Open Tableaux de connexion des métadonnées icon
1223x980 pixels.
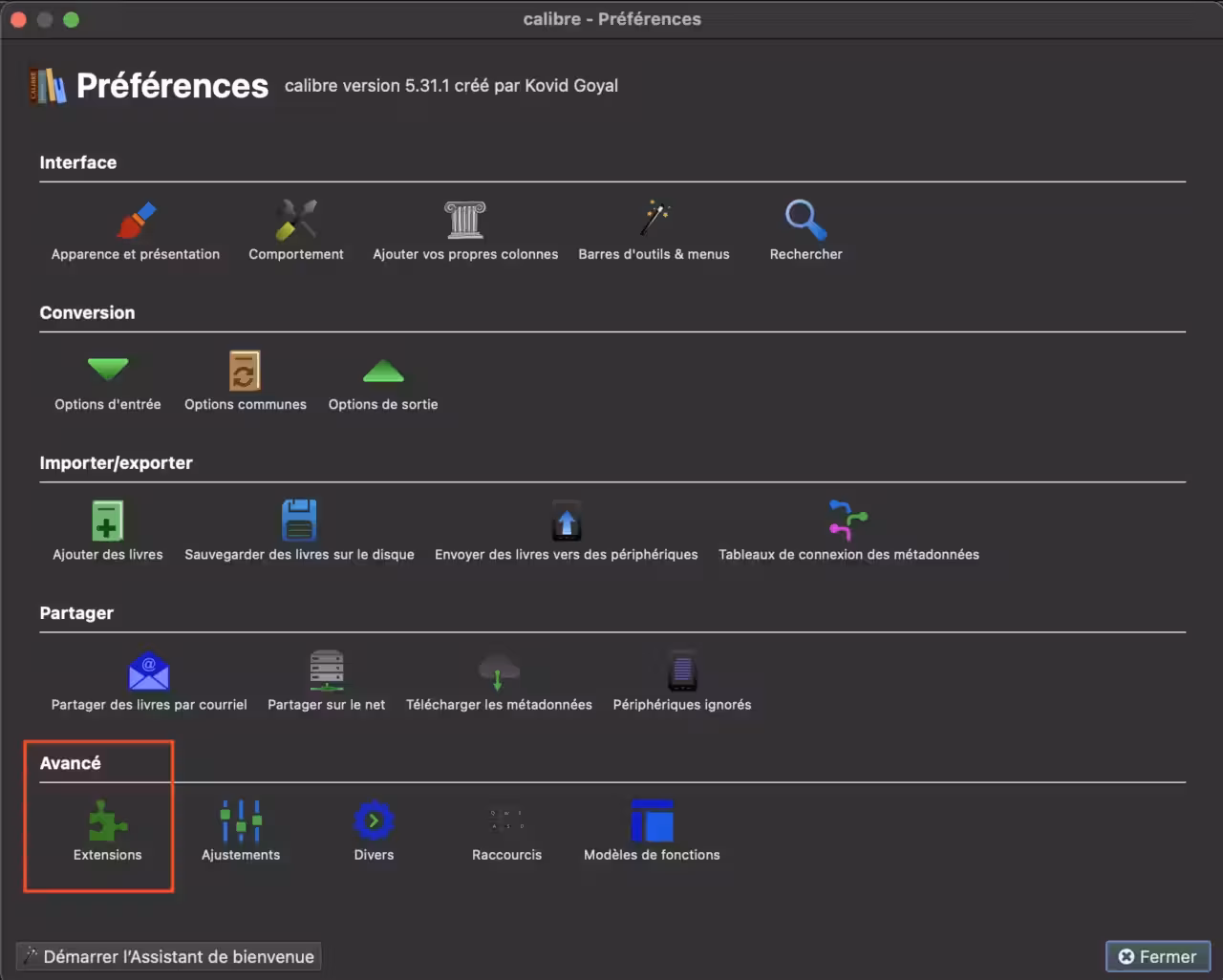(x=848, y=520)
